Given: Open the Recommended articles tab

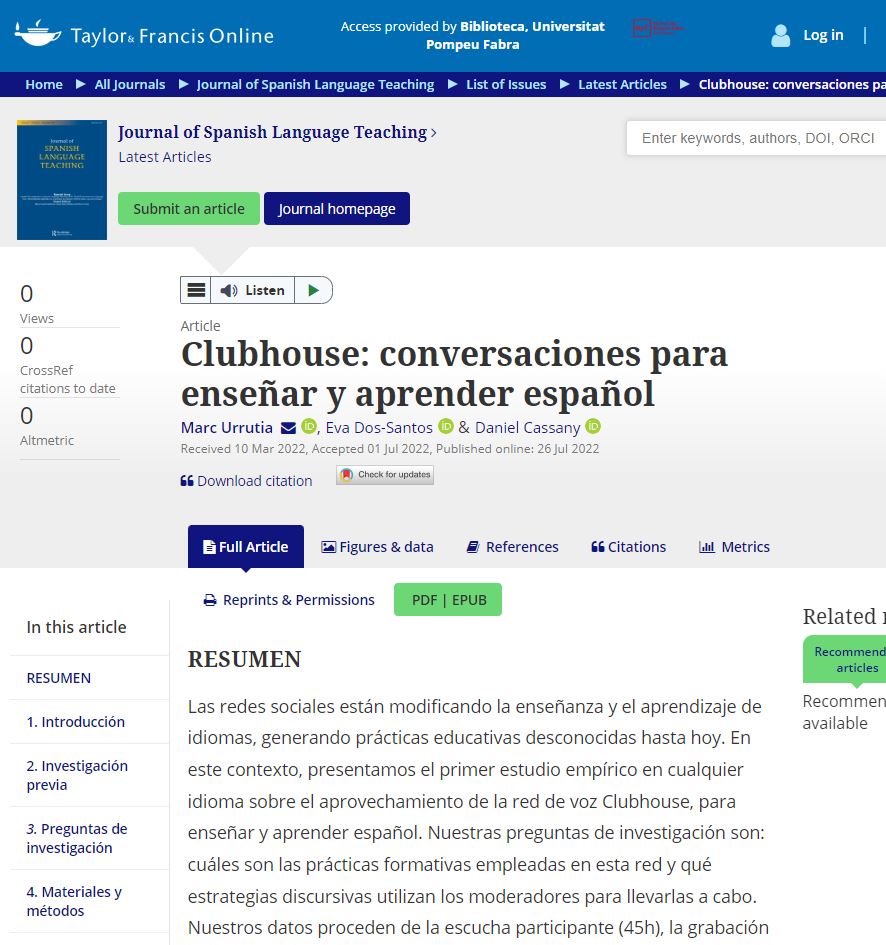Looking at the screenshot, I should (x=844, y=659).
